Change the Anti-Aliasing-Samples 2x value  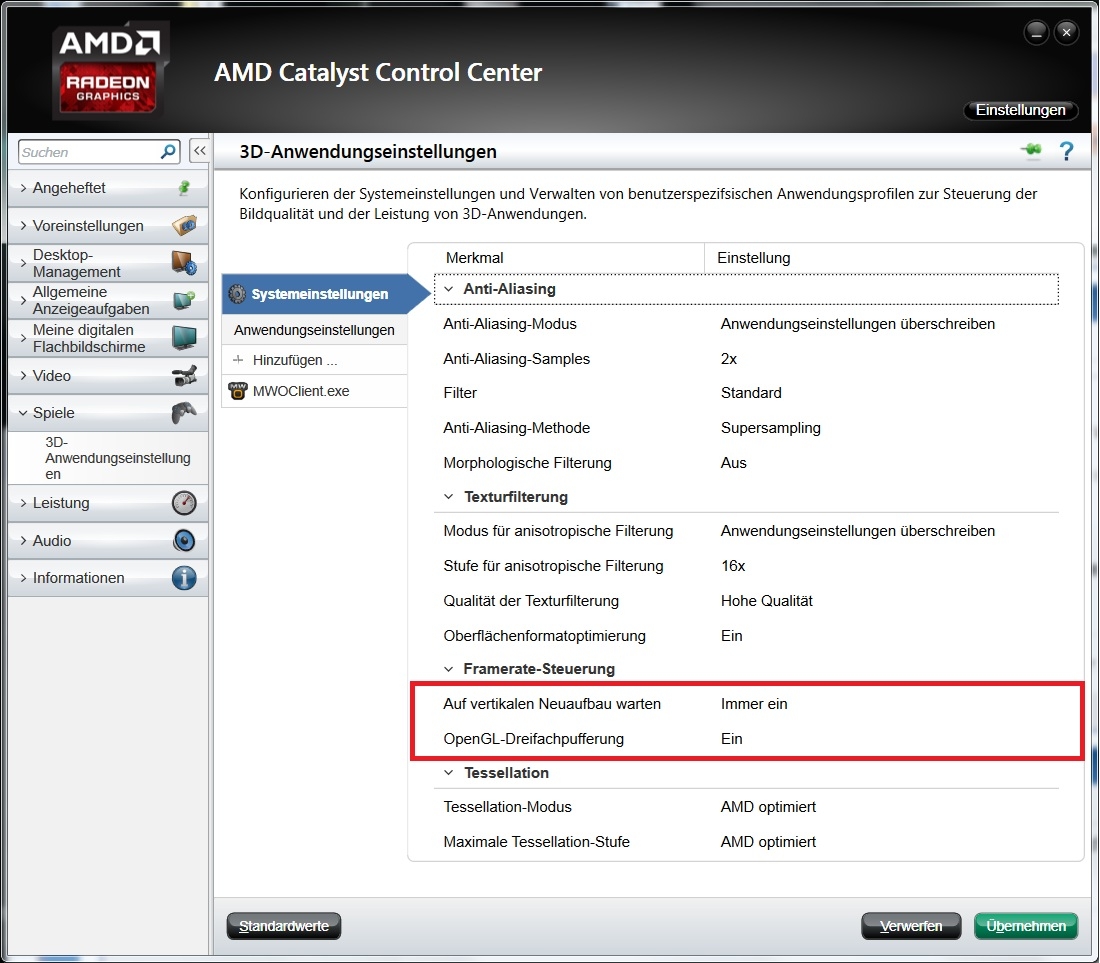(729, 358)
